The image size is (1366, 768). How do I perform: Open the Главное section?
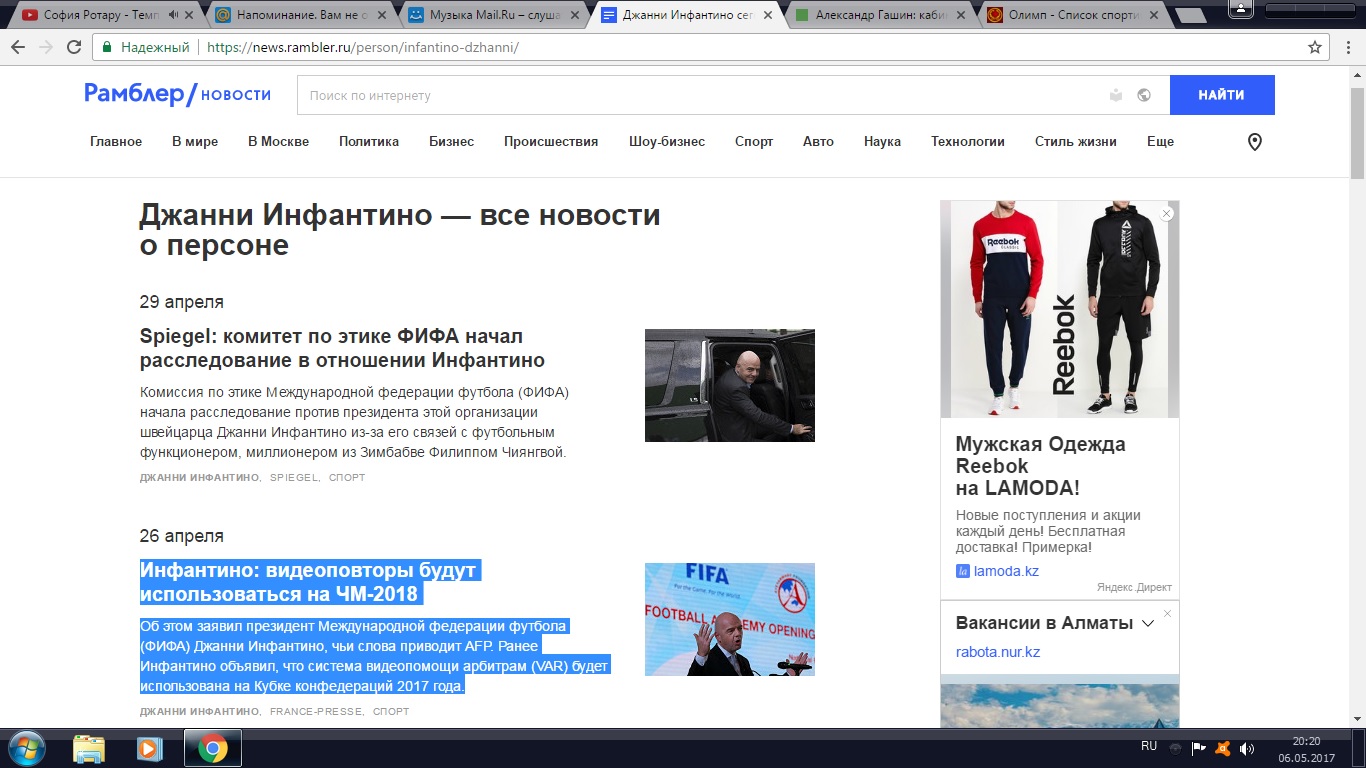(116, 142)
